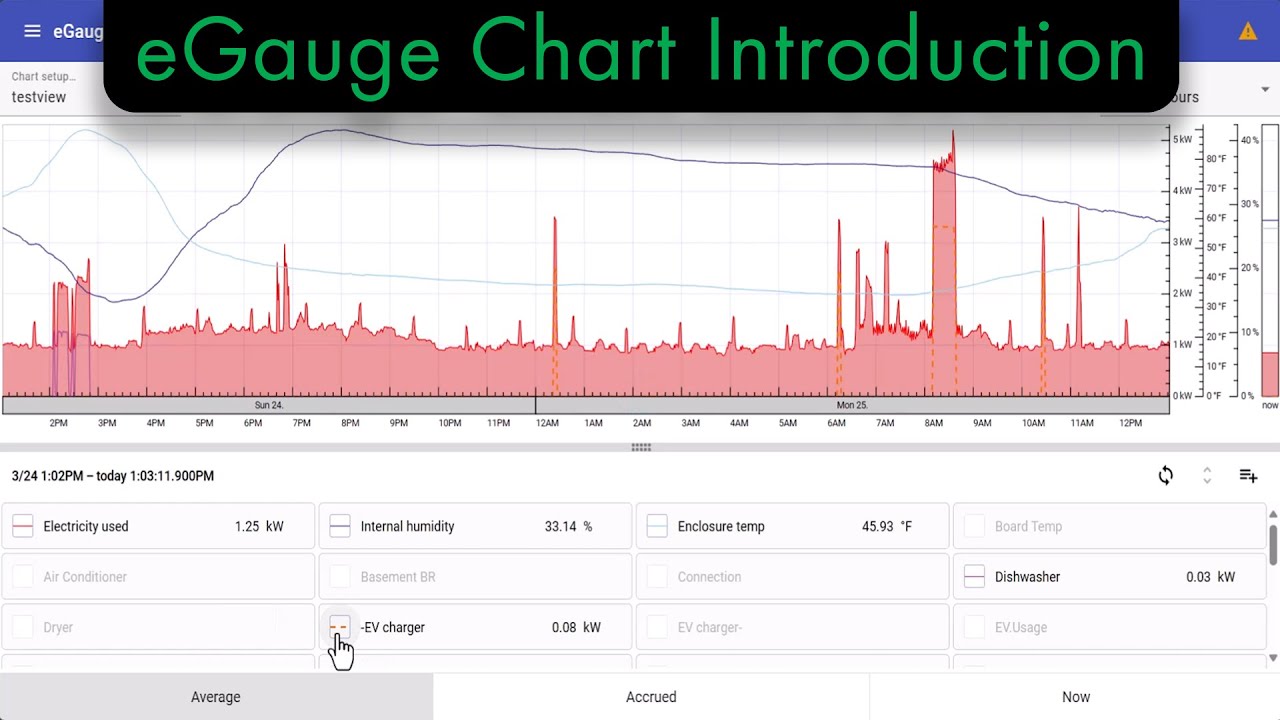Enable the Board Temp register checkbox

point(974,526)
